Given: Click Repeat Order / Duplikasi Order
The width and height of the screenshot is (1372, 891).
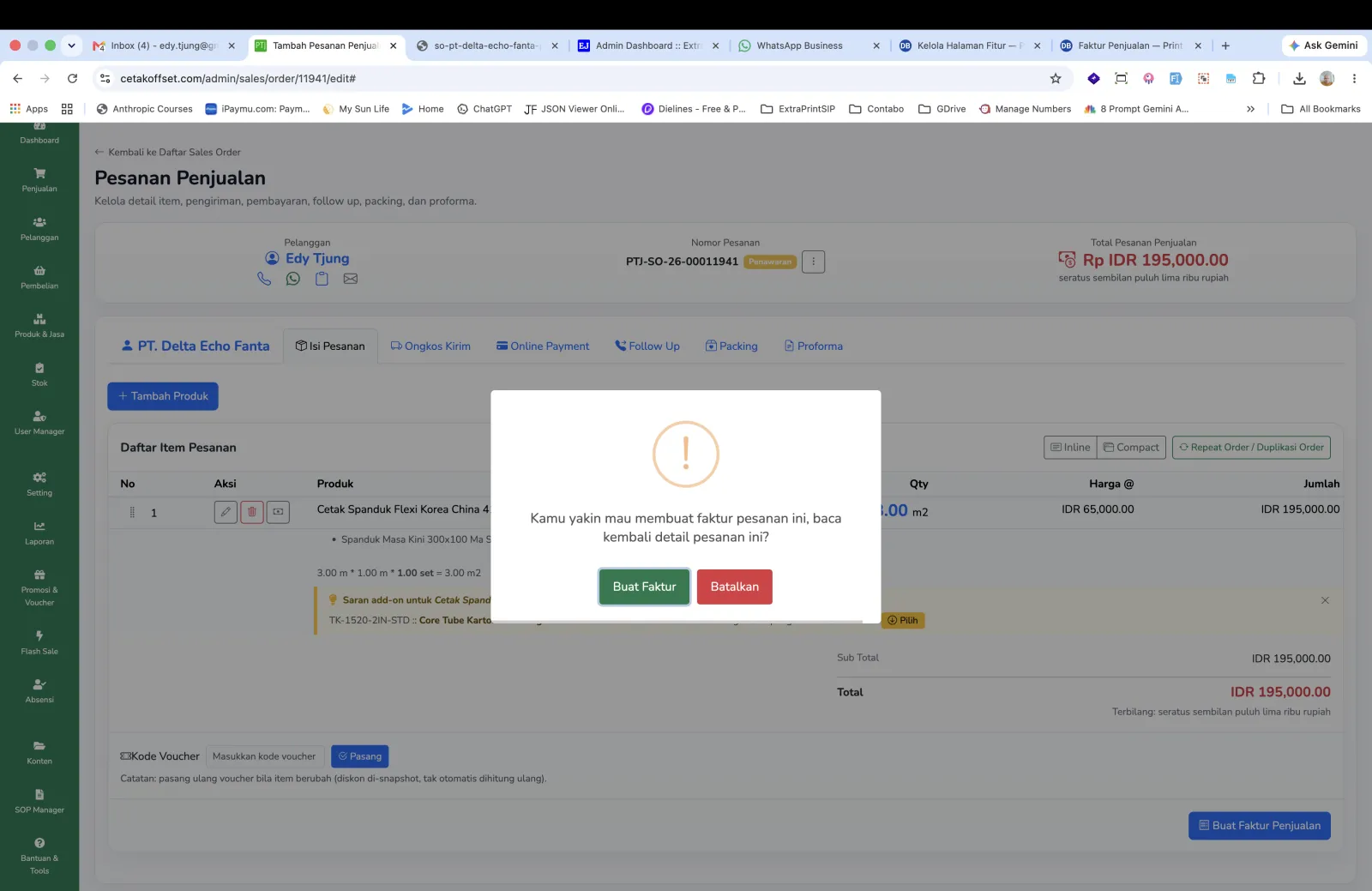Looking at the screenshot, I should [x=1251, y=447].
